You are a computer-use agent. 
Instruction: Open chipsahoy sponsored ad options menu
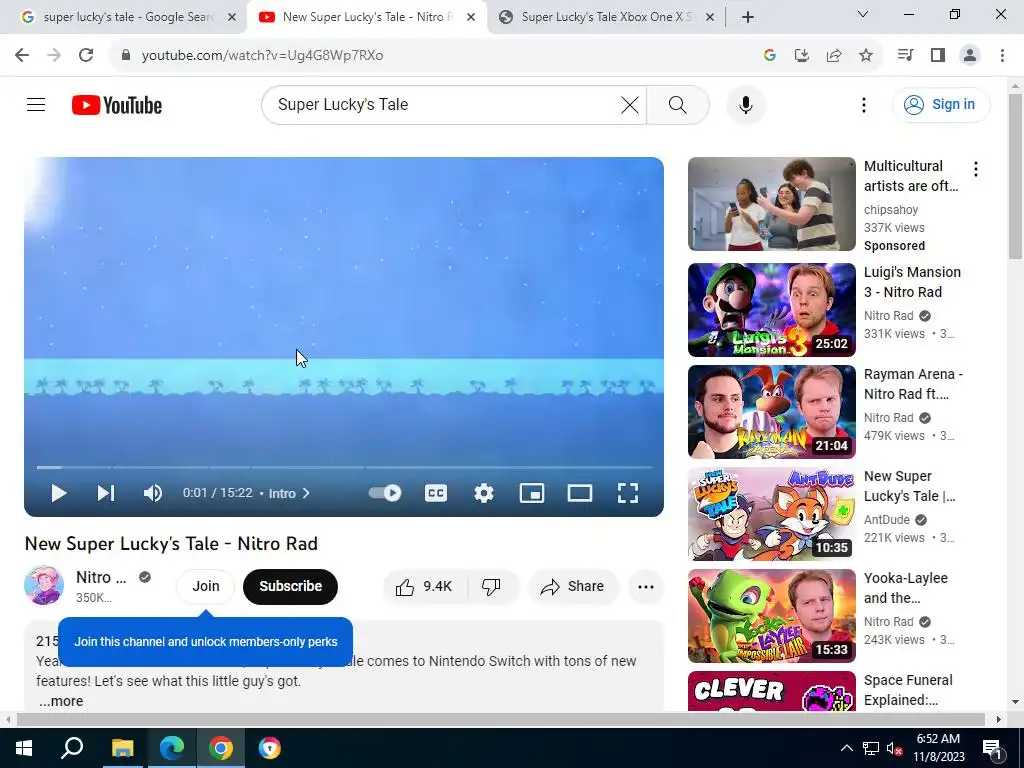coord(976,170)
